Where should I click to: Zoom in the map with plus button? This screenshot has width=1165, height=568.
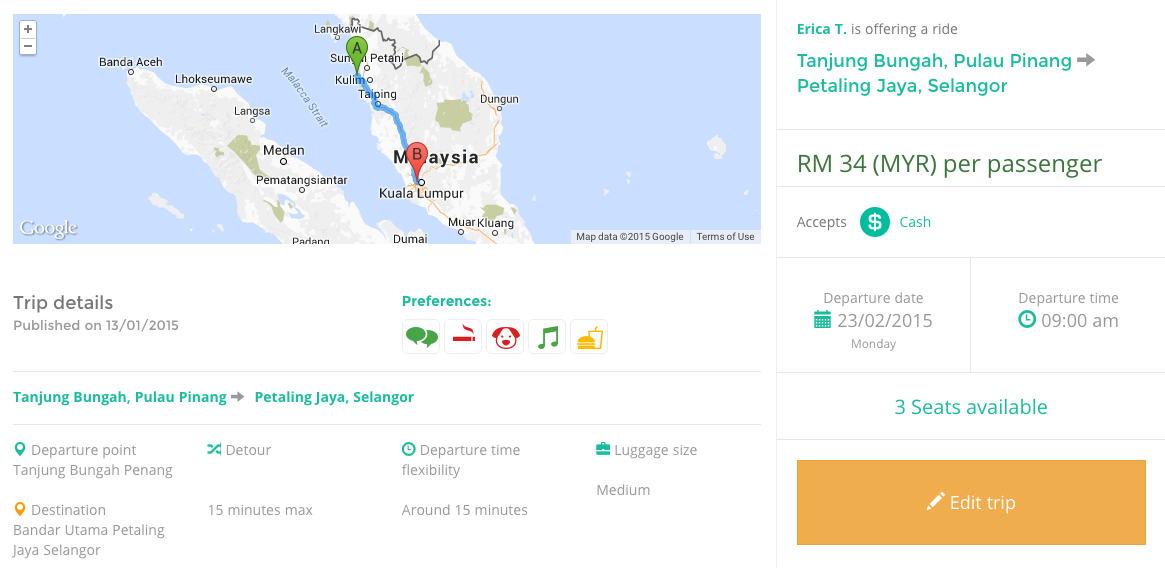pos(27,30)
